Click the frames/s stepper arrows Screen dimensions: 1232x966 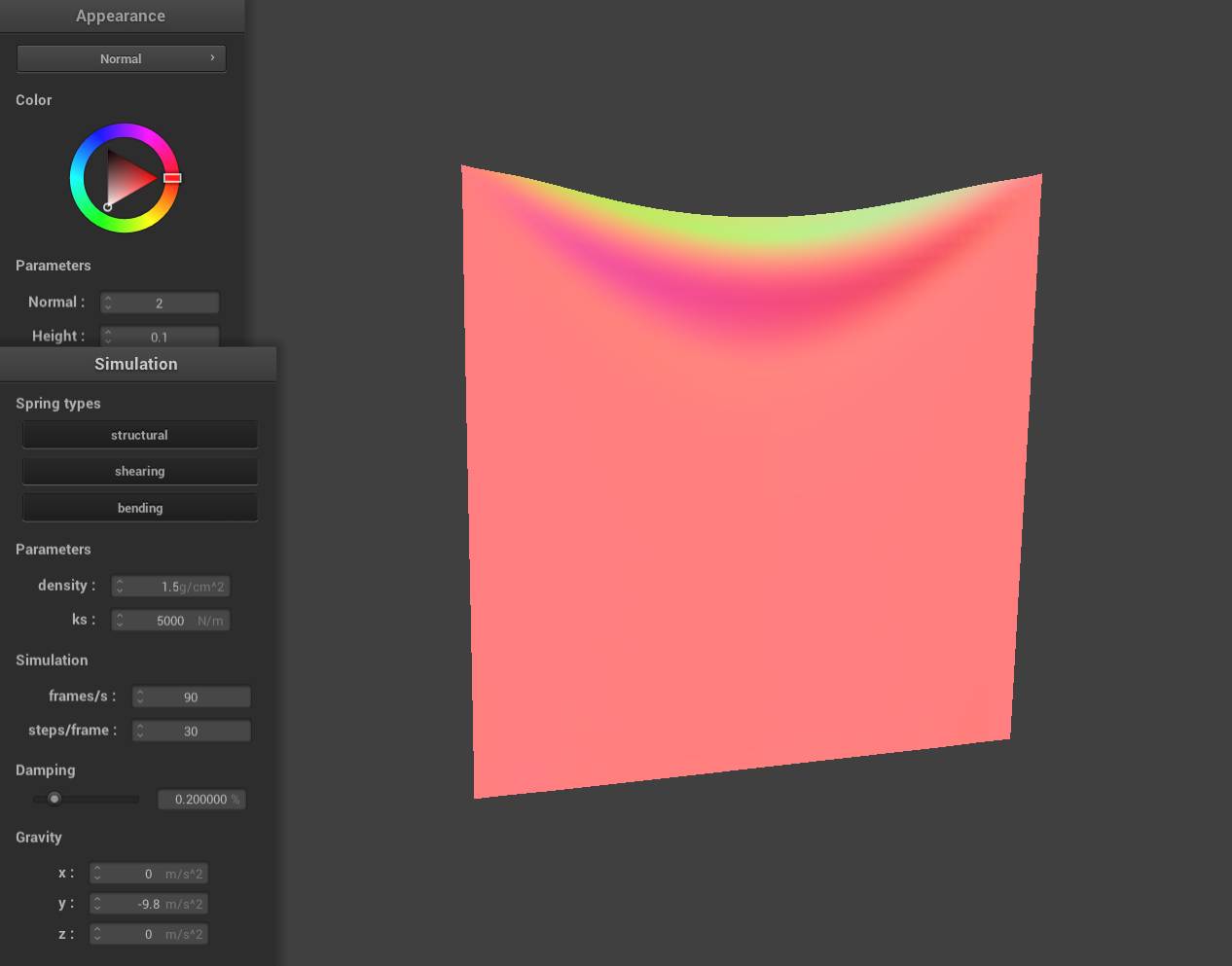tap(141, 698)
